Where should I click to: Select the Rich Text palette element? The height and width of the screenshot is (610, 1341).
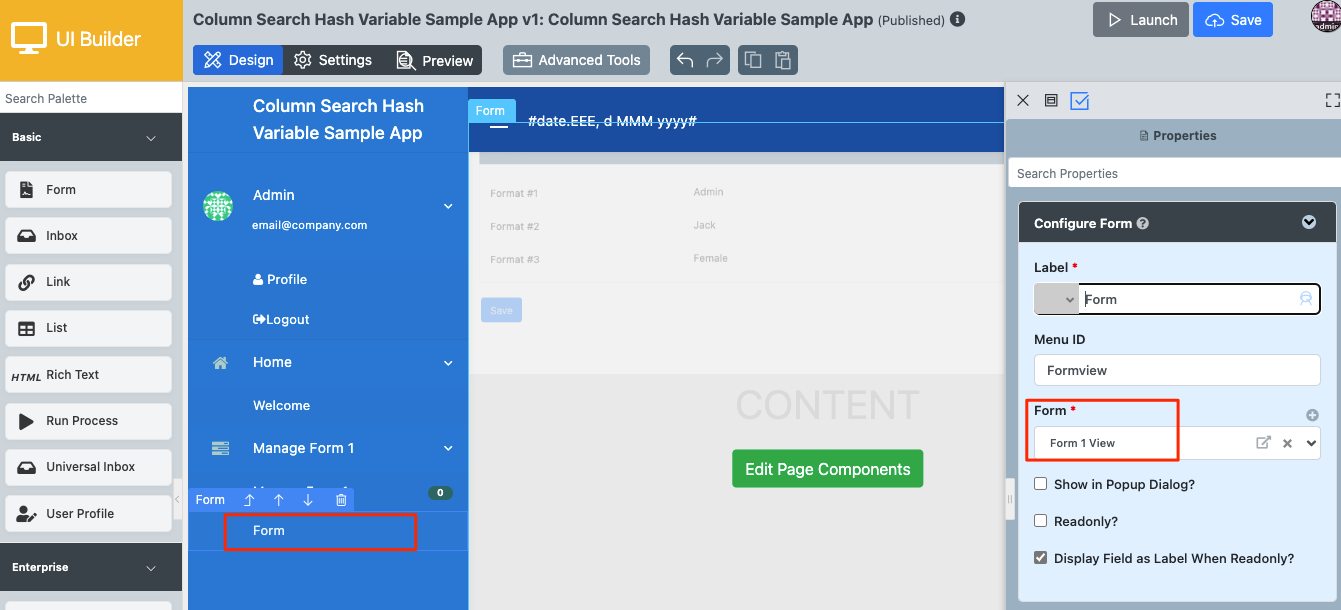88,375
